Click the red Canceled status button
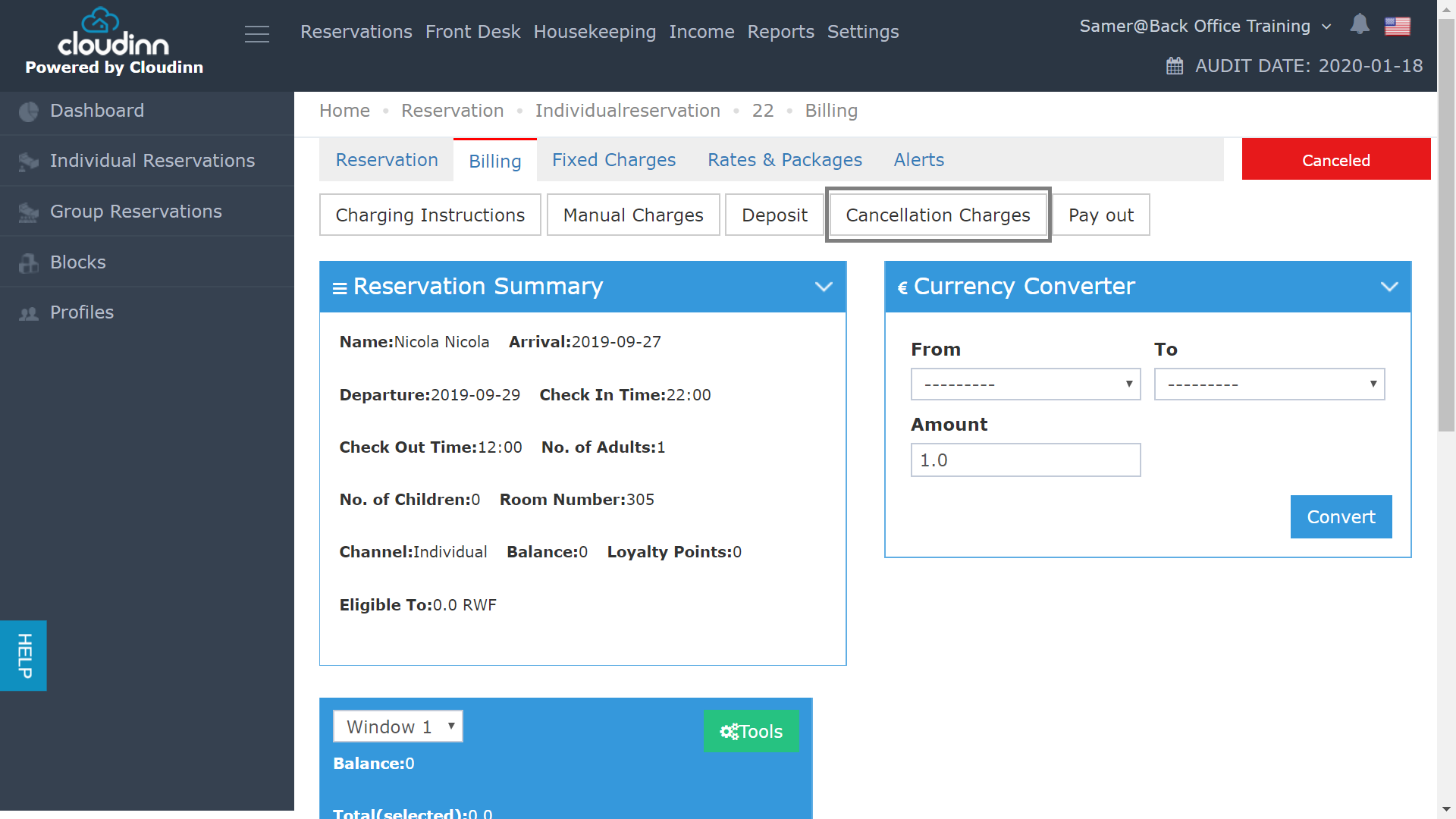This screenshot has height=819, width=1456. (1336, 159)
